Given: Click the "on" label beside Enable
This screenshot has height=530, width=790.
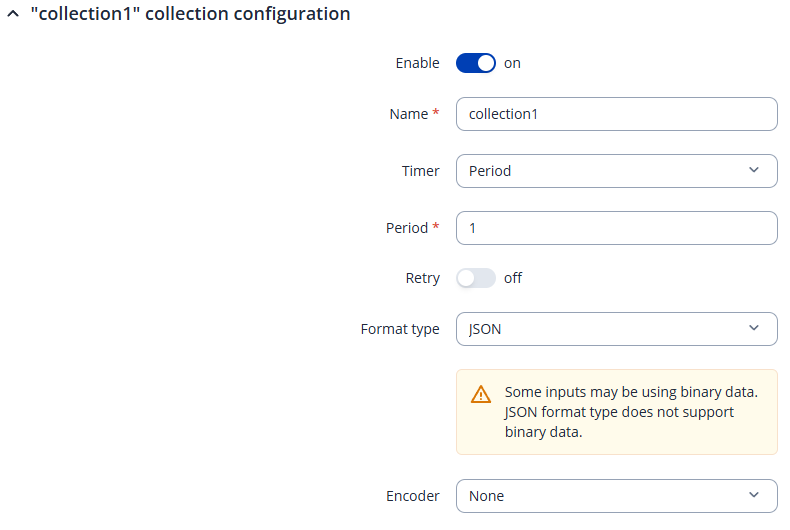Looking at the screenshot, I should 512,63.
